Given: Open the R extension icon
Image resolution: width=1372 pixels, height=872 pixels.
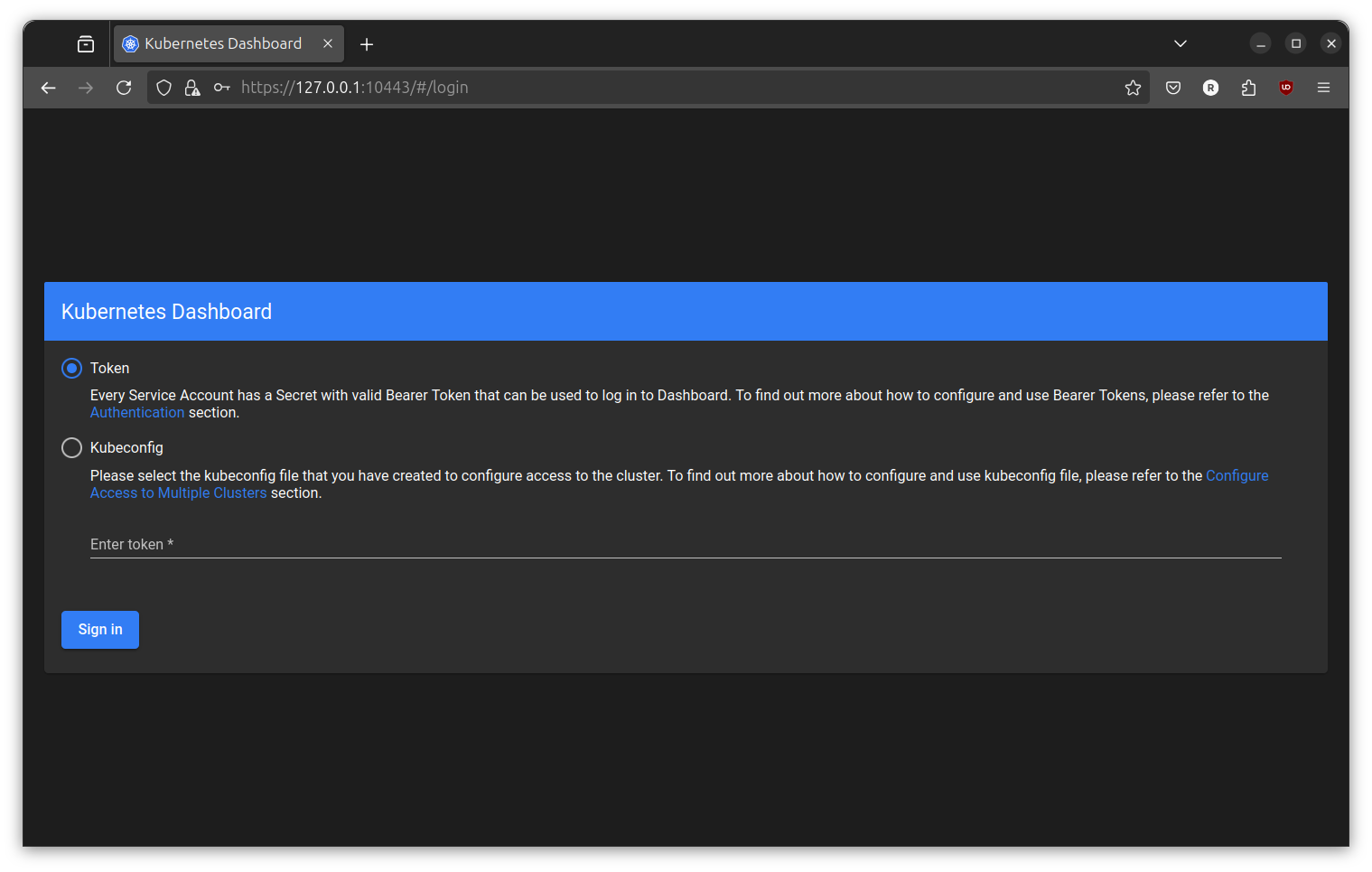Looking at the screenshot, I should pyautogui.click(x=1211, y=88).
